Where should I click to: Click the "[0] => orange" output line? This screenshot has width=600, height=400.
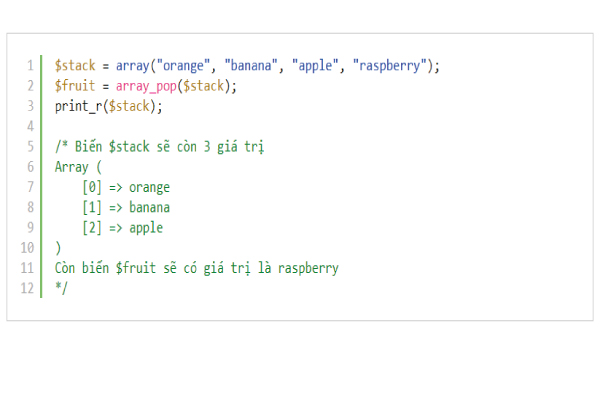tap(126, 187)
